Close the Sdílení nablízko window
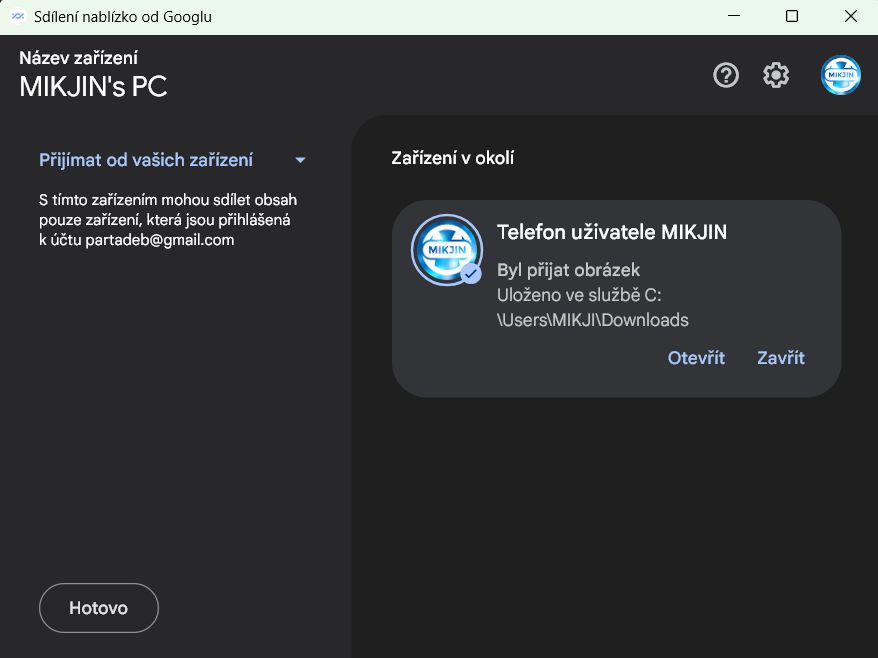The width and height of the screenshot is (878, 658). click(x=851, y=16)
